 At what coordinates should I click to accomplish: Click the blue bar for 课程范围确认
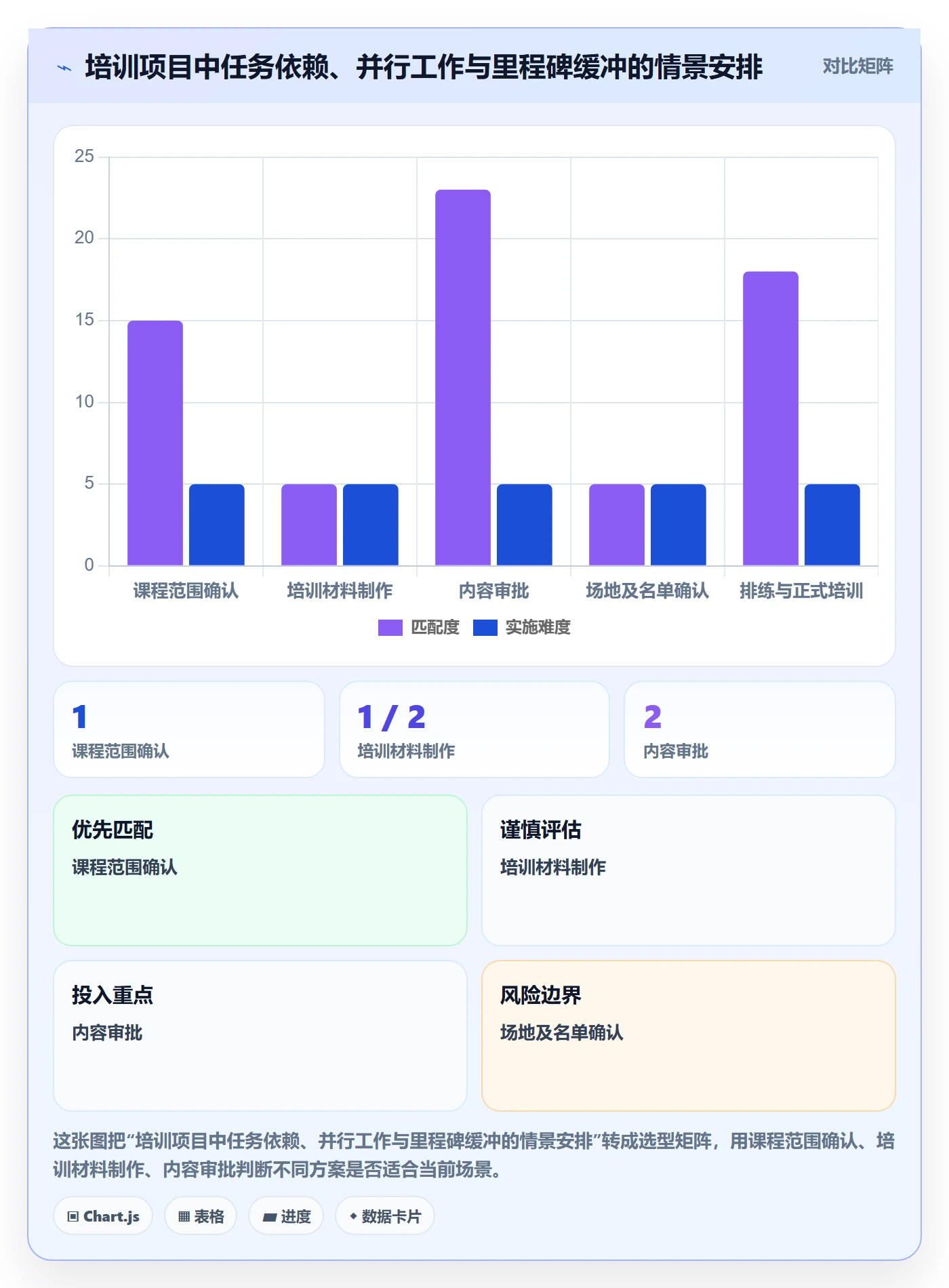tap(217, 525)
